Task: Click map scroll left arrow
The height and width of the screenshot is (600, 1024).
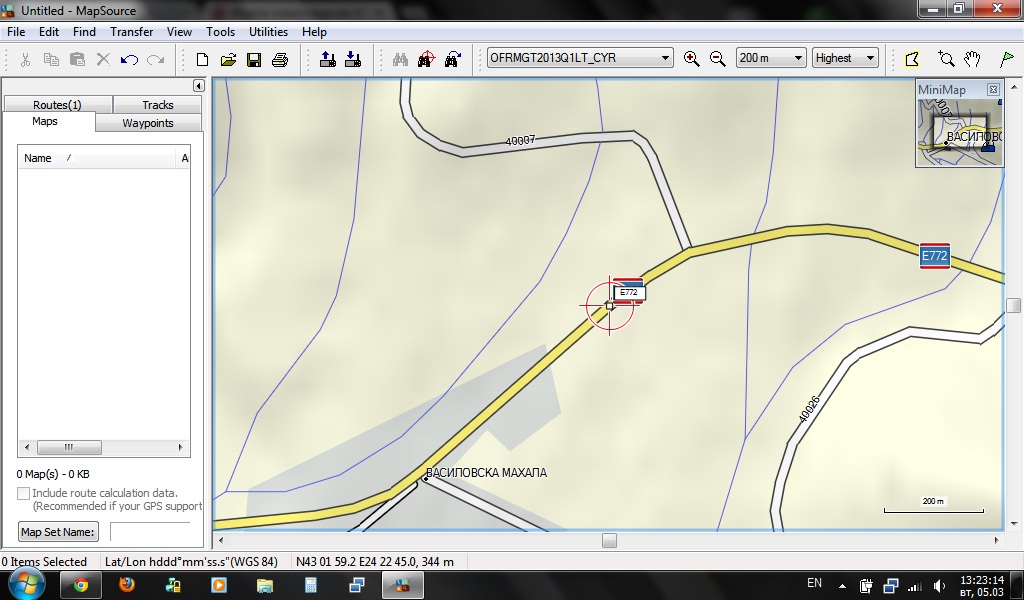Action: [x=221, y=541]
